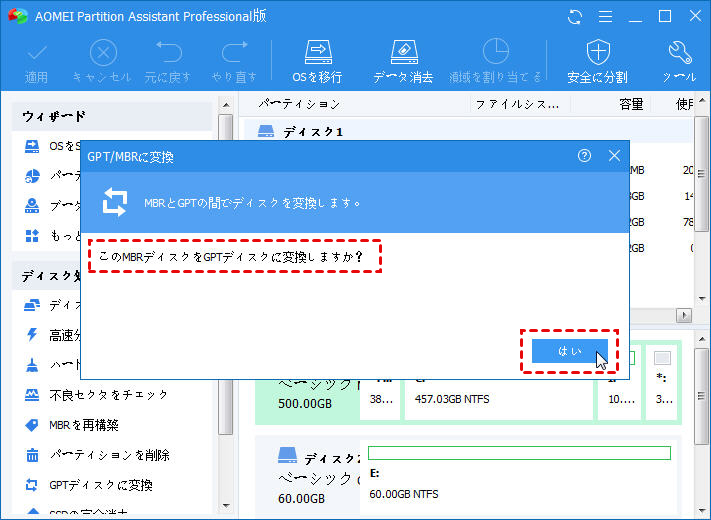Click the 500.00GB disk label
The image size is (711, 520).
click(305, 403)
